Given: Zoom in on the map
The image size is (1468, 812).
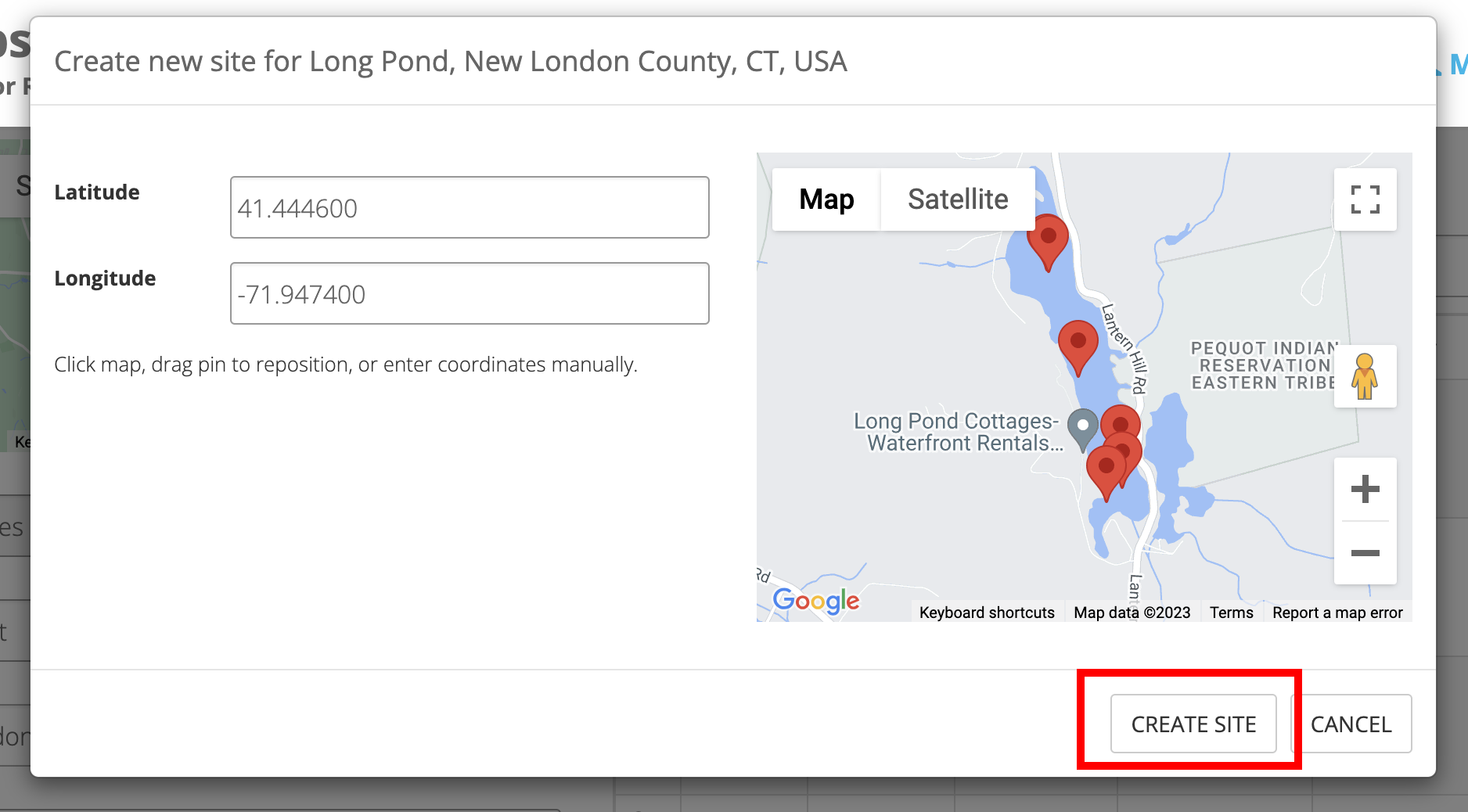Looking at the screenshot, I should point(1365,490).
